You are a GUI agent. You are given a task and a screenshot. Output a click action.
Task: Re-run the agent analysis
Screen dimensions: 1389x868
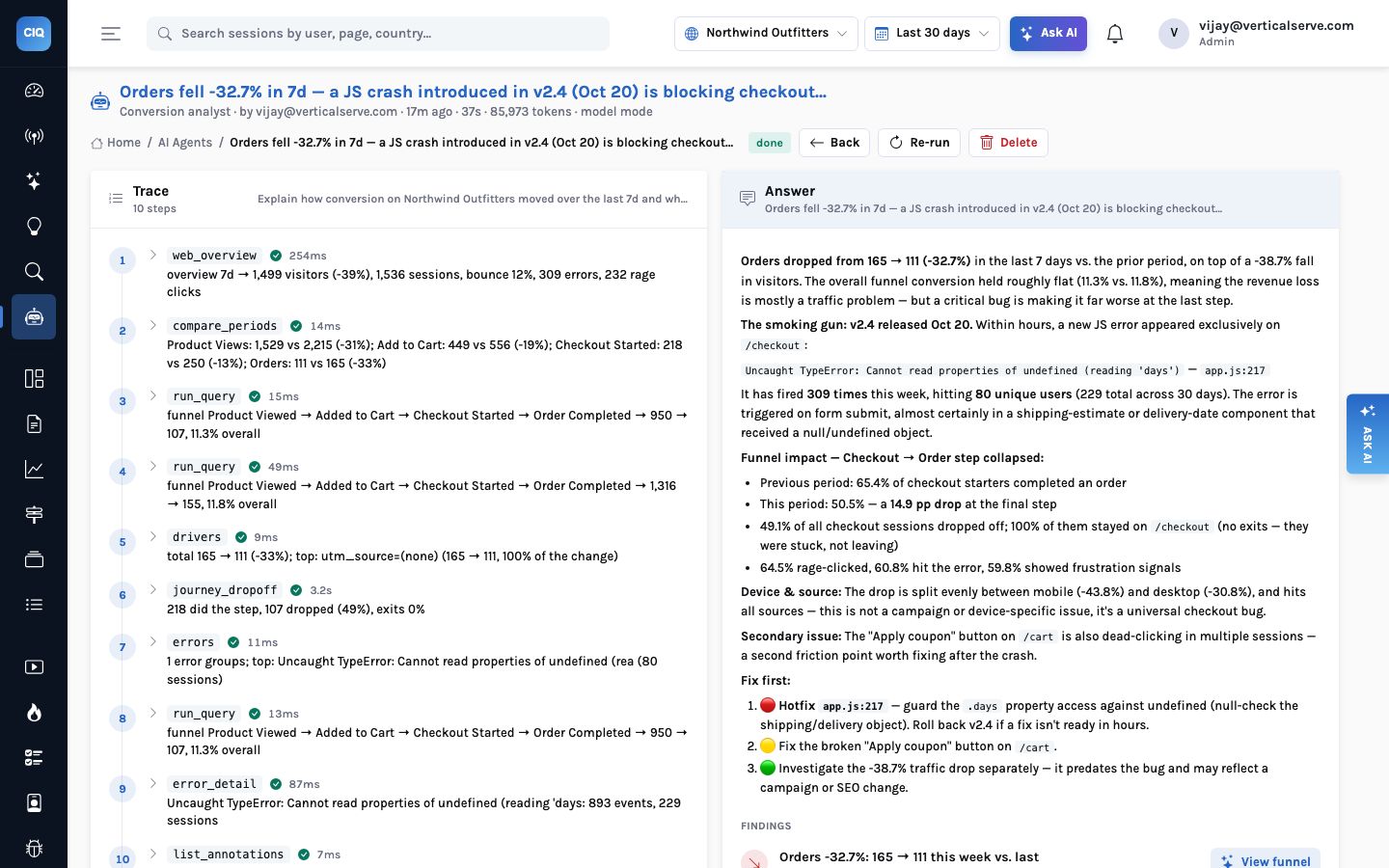(919, 143)
